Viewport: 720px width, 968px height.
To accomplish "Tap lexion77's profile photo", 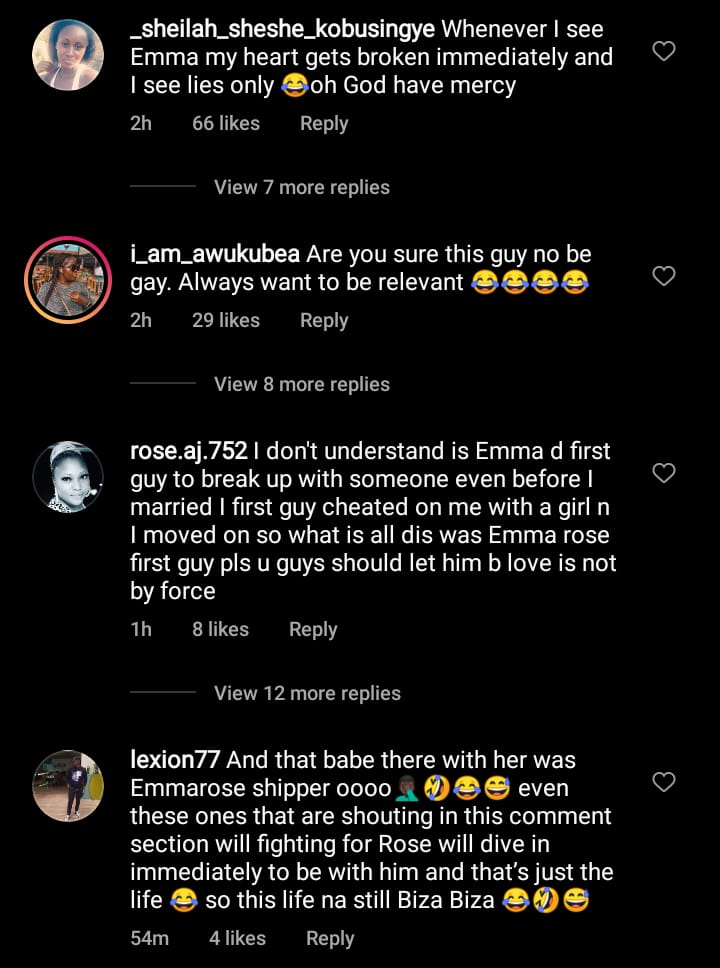I will point(68,785).
